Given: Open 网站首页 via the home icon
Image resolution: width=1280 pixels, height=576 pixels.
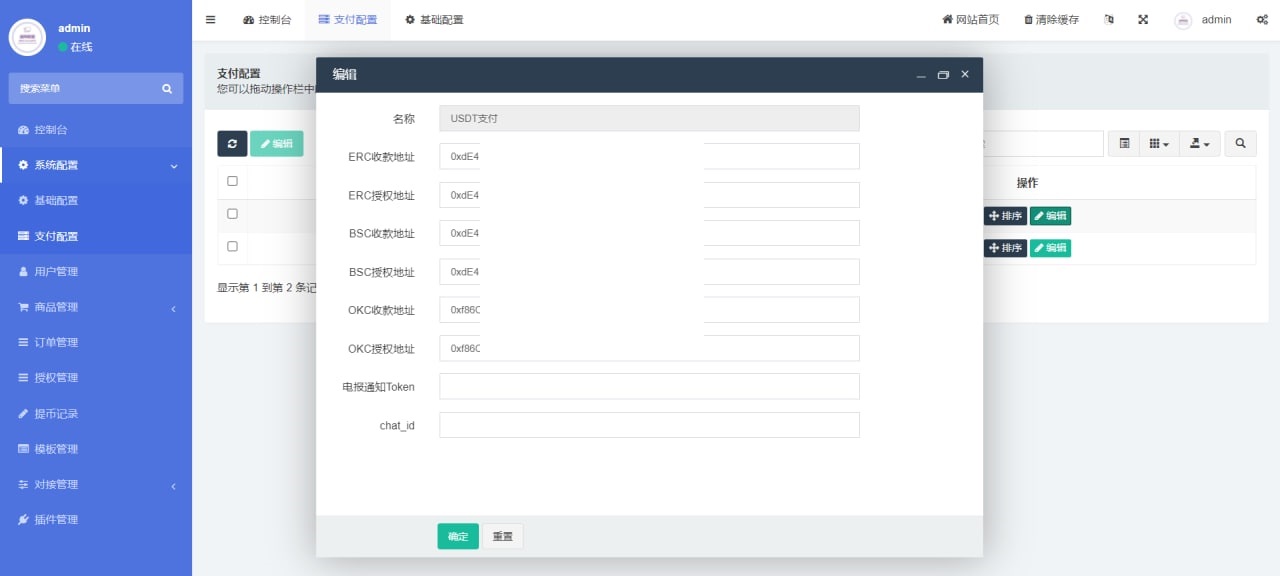Looking at the screenshot, I should [968, 19].
